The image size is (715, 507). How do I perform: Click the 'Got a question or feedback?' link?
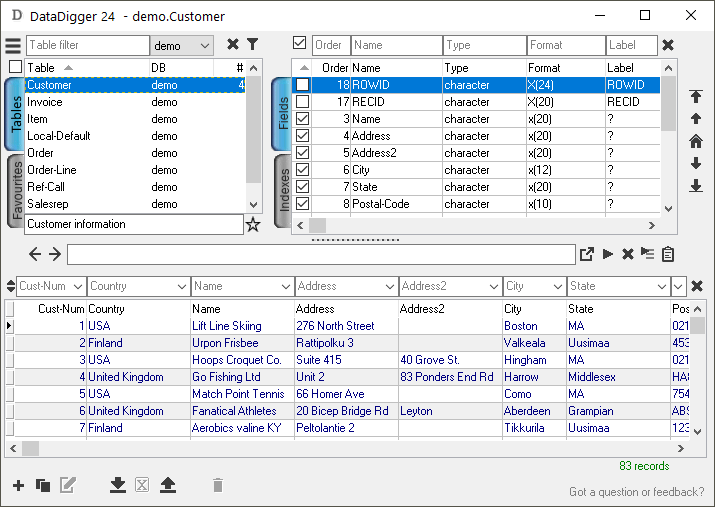pos(635,492)
